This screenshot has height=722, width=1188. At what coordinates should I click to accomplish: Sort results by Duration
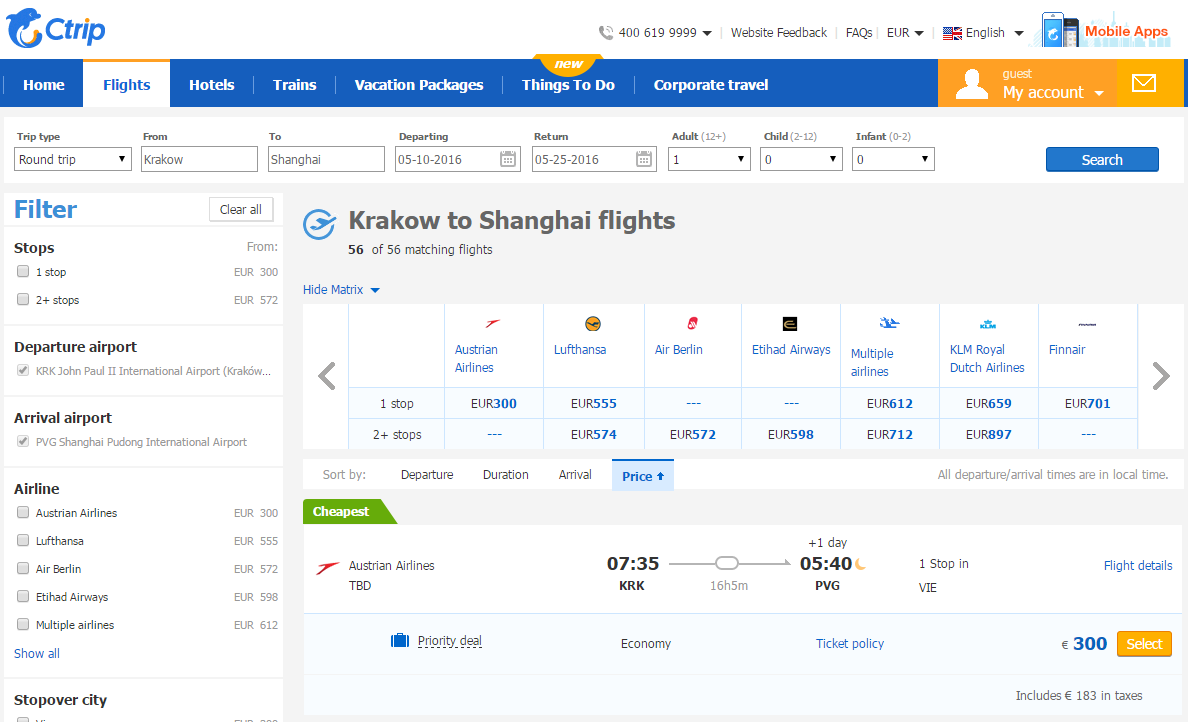tap(505, 474)
